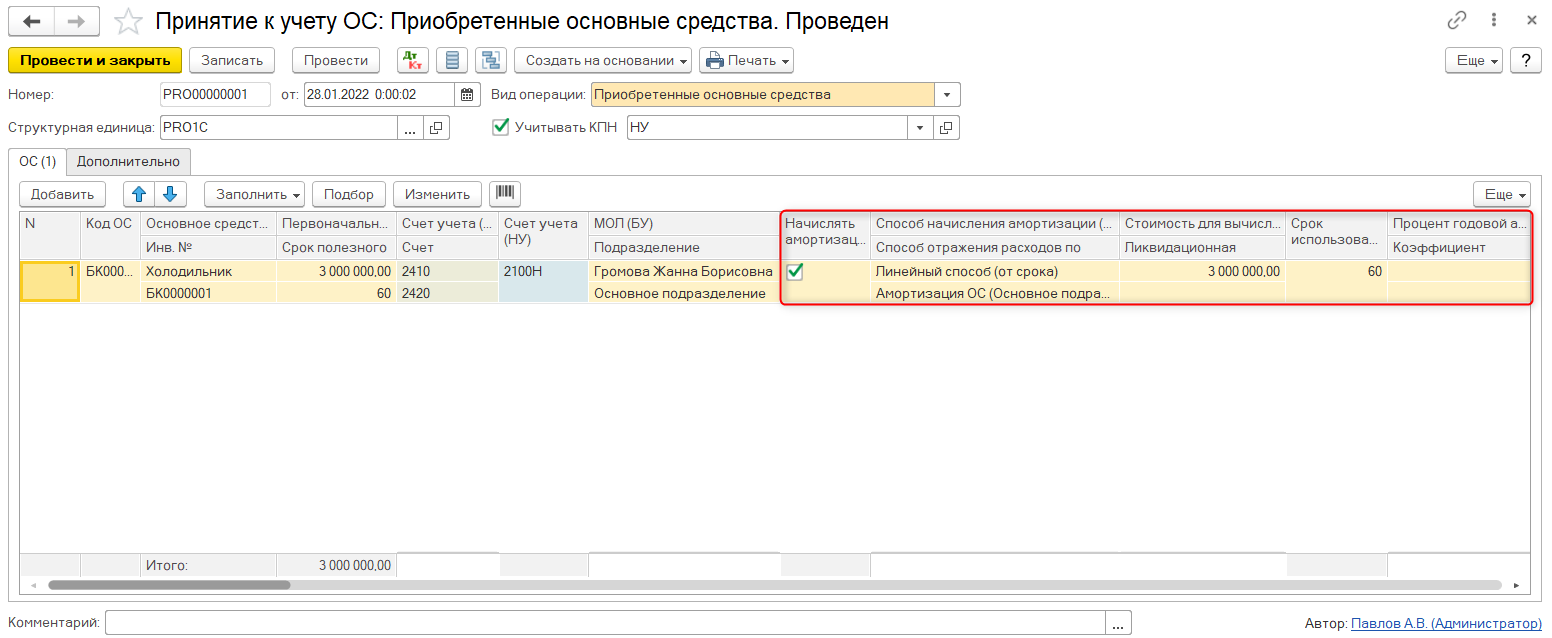Viewport: 1552px width, 638px height.
Task: Open the register movements list icon
Action: point(452,61)
